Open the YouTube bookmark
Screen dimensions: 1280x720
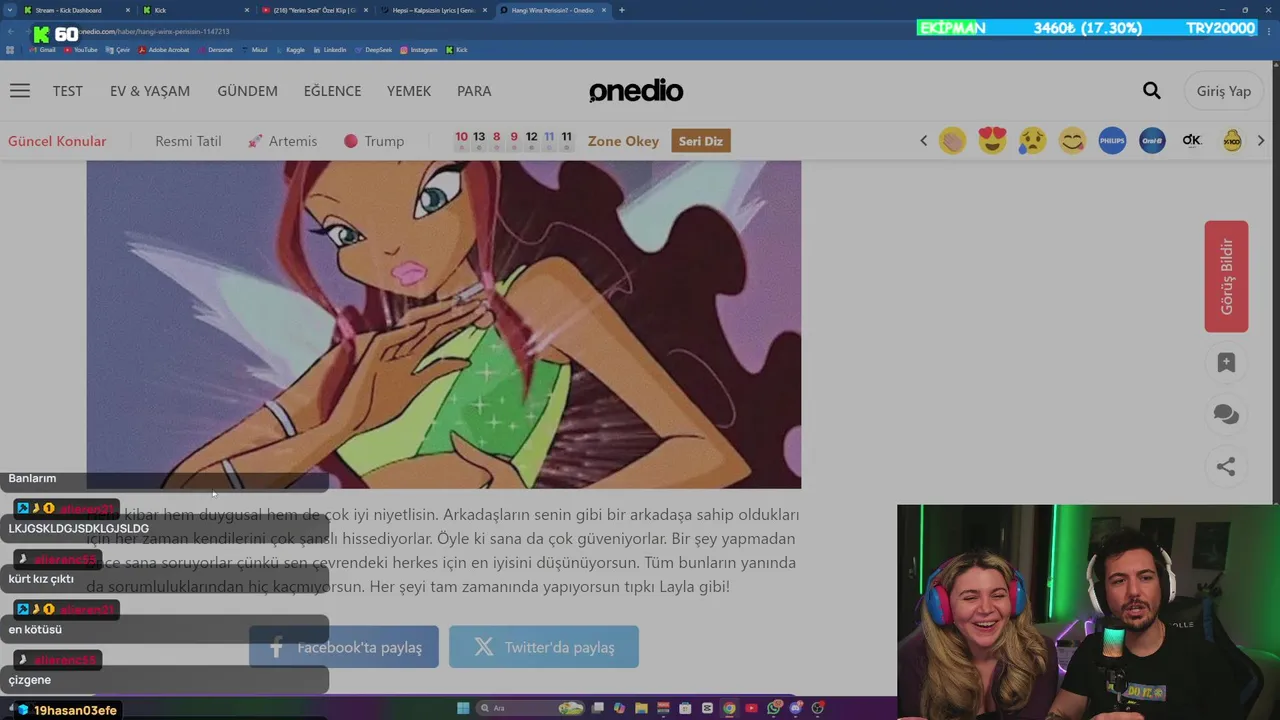pyautogui.click(x=80, y=50)
